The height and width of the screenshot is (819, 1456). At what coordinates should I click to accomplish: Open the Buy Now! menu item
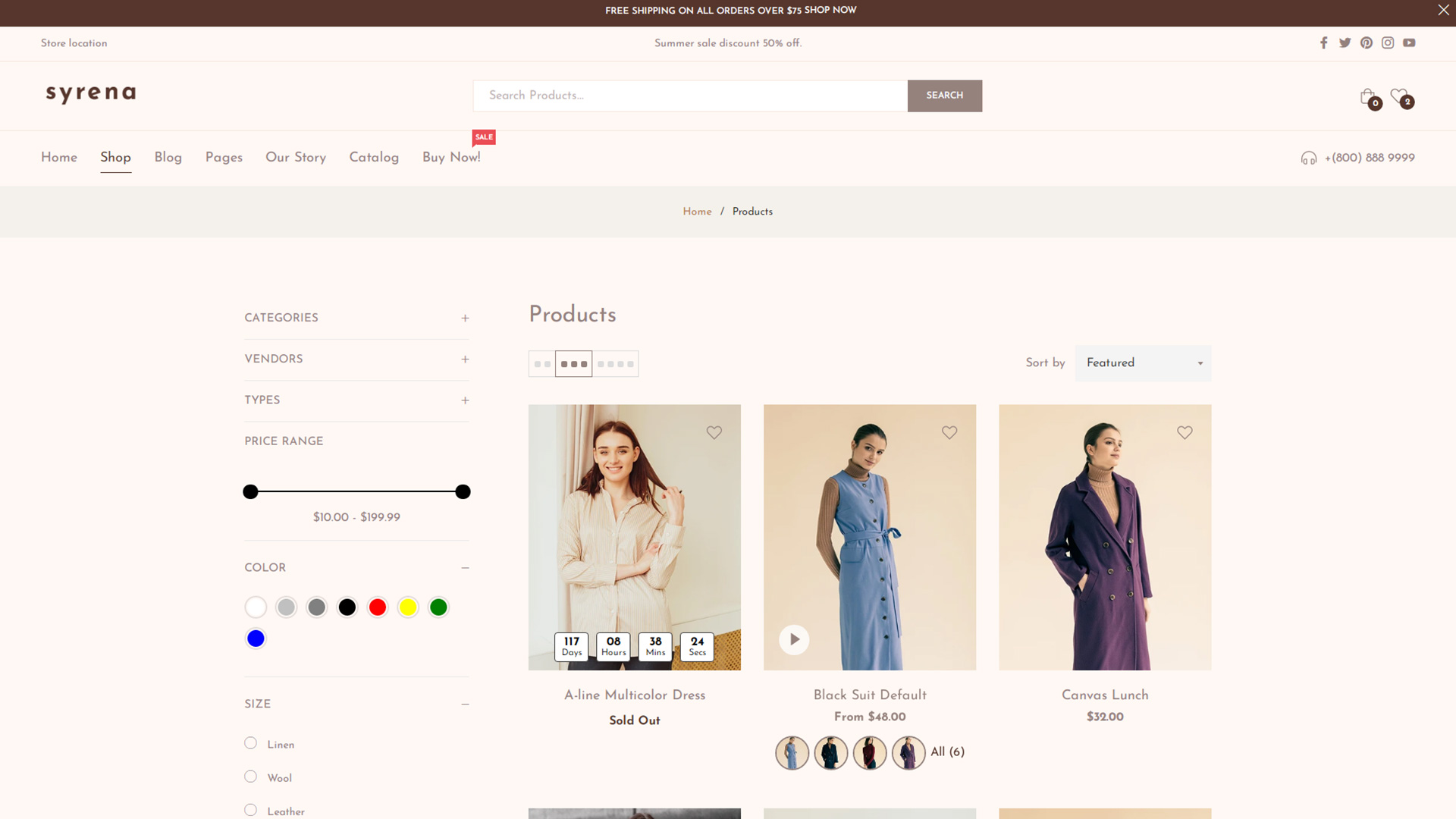[x=451, y=158]
